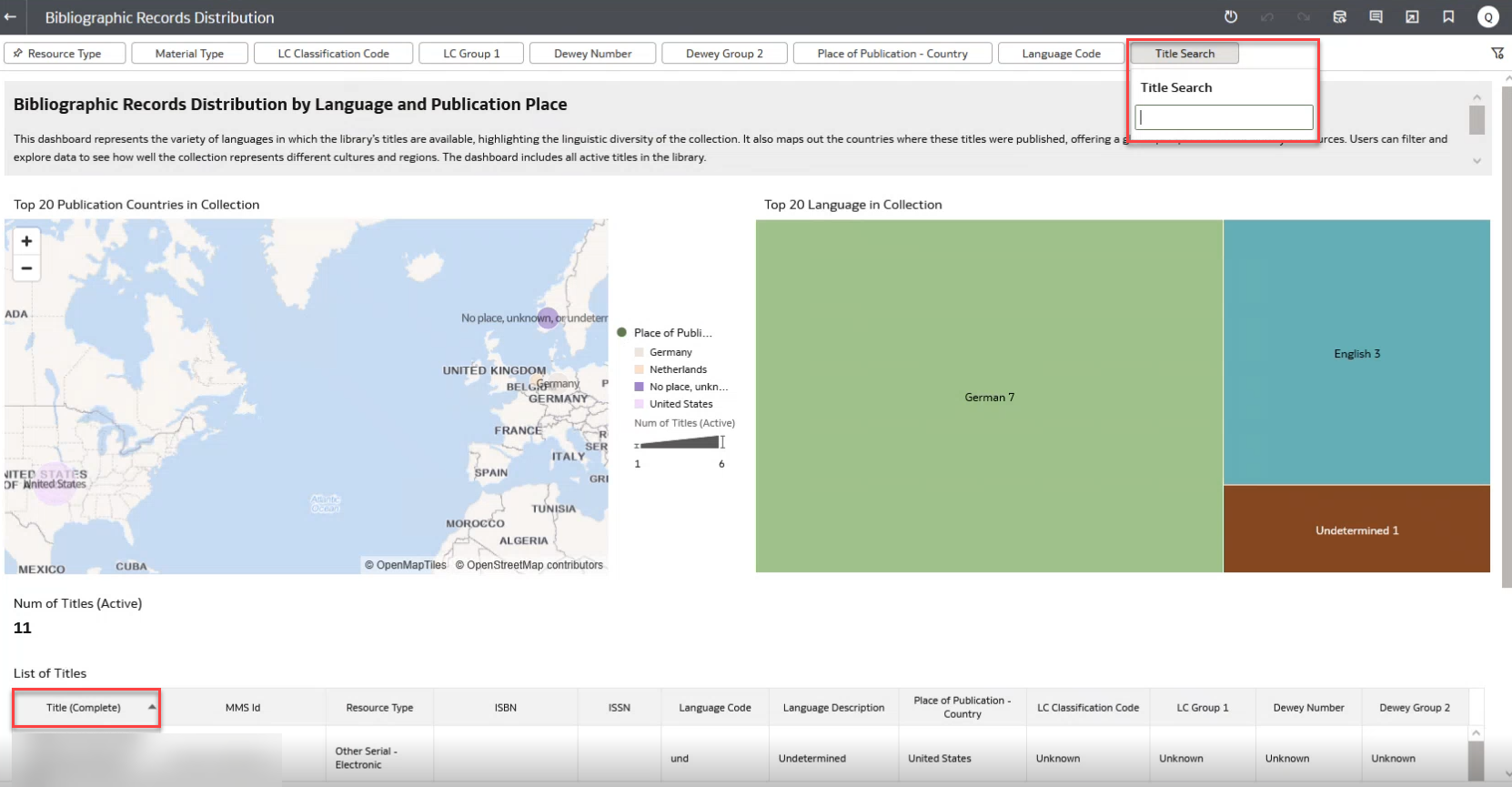This screenshot has width=1512, height=787.
Task: Open the filter settings funnel icon
Action: click(x=1497, y=54)
